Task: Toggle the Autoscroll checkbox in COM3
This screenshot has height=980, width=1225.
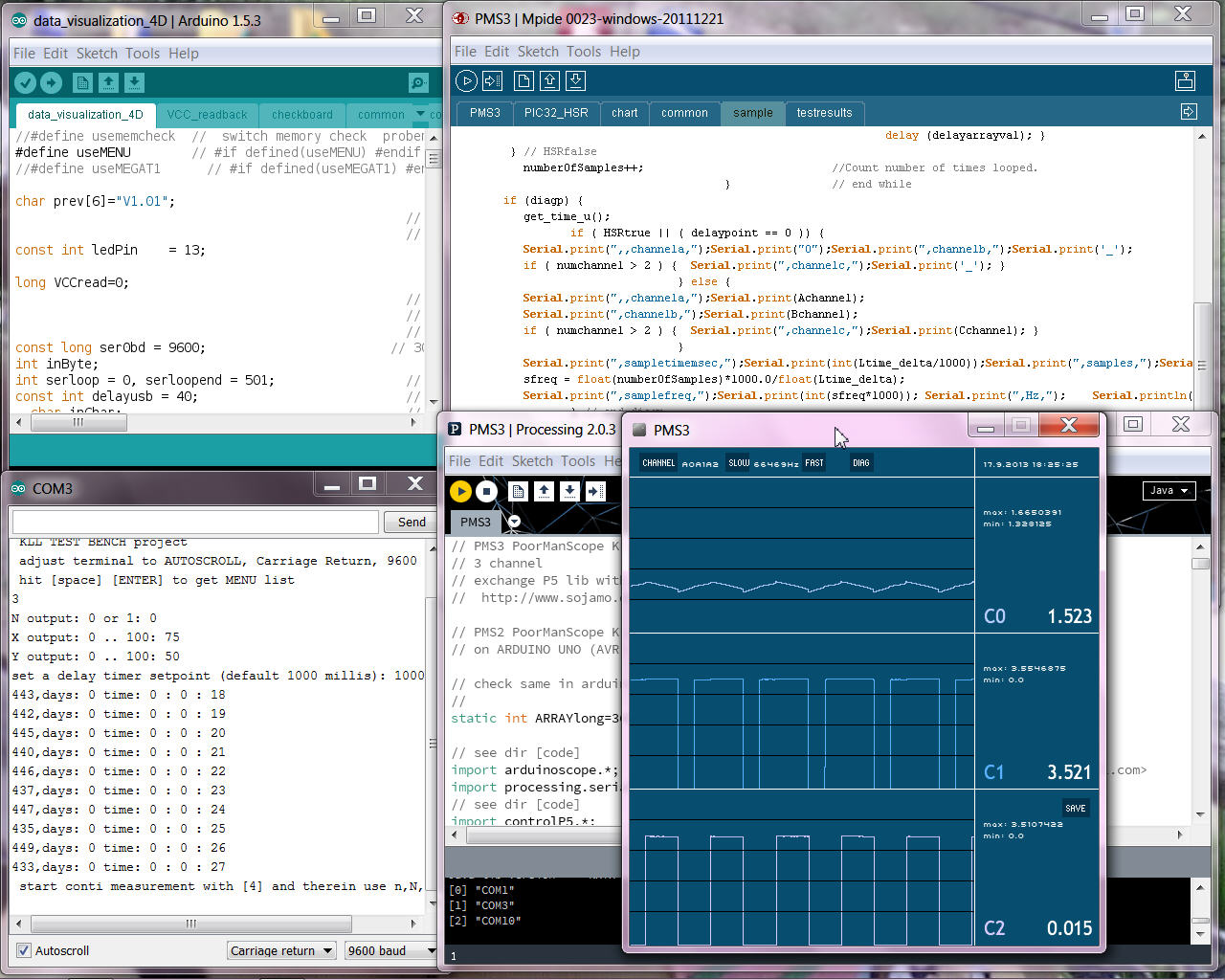Action: coord(24,950)
